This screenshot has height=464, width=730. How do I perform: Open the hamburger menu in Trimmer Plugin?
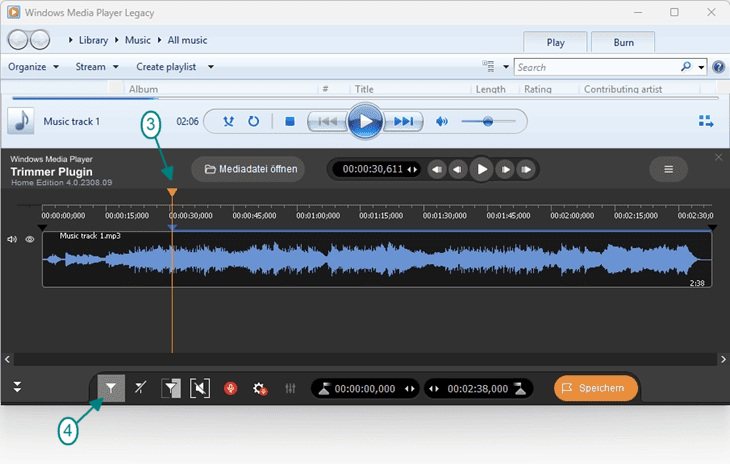[x=669, y=169]
